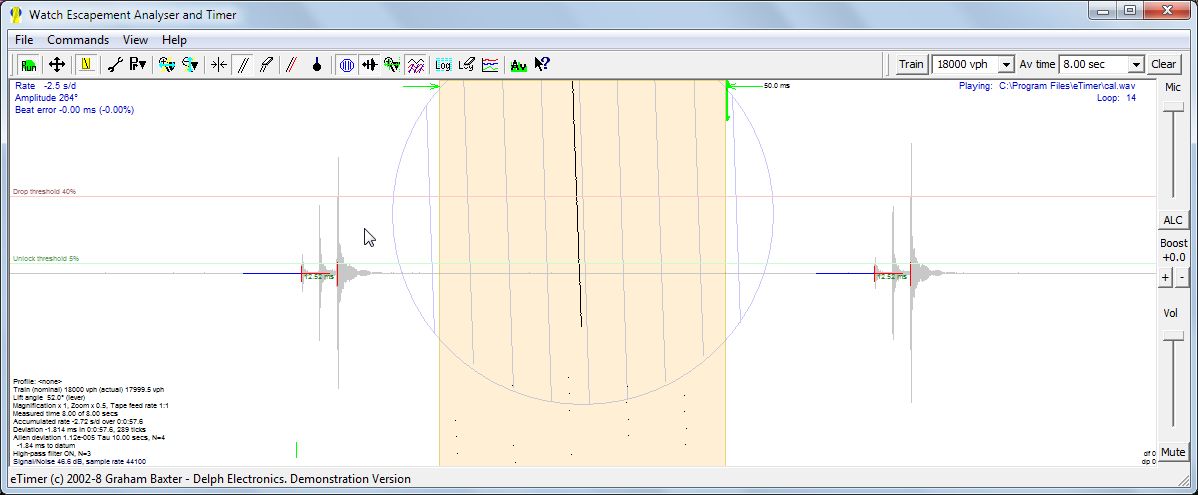Click the green Run toolbar button
Viewport: 1198px width, 495px height.
29,65
